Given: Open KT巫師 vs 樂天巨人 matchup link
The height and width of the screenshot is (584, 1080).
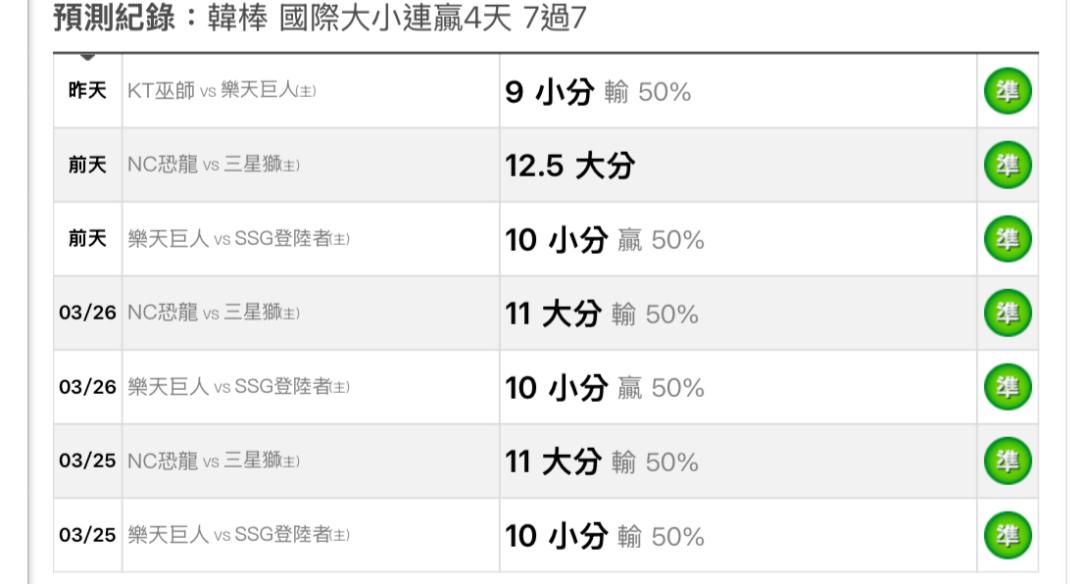Looking at the screenshot, I should click(x=221, y=90).
